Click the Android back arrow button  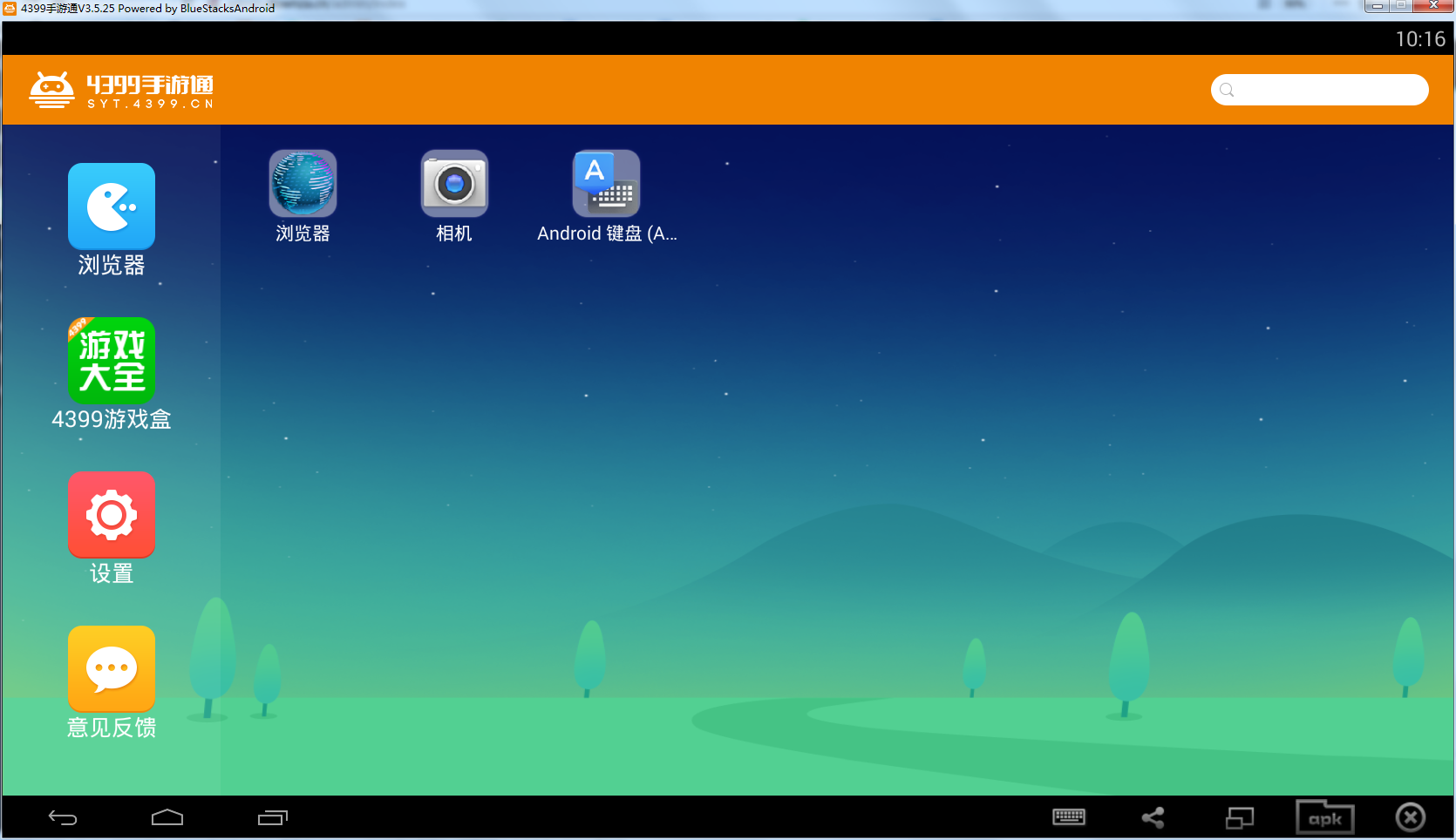(63, 817)
